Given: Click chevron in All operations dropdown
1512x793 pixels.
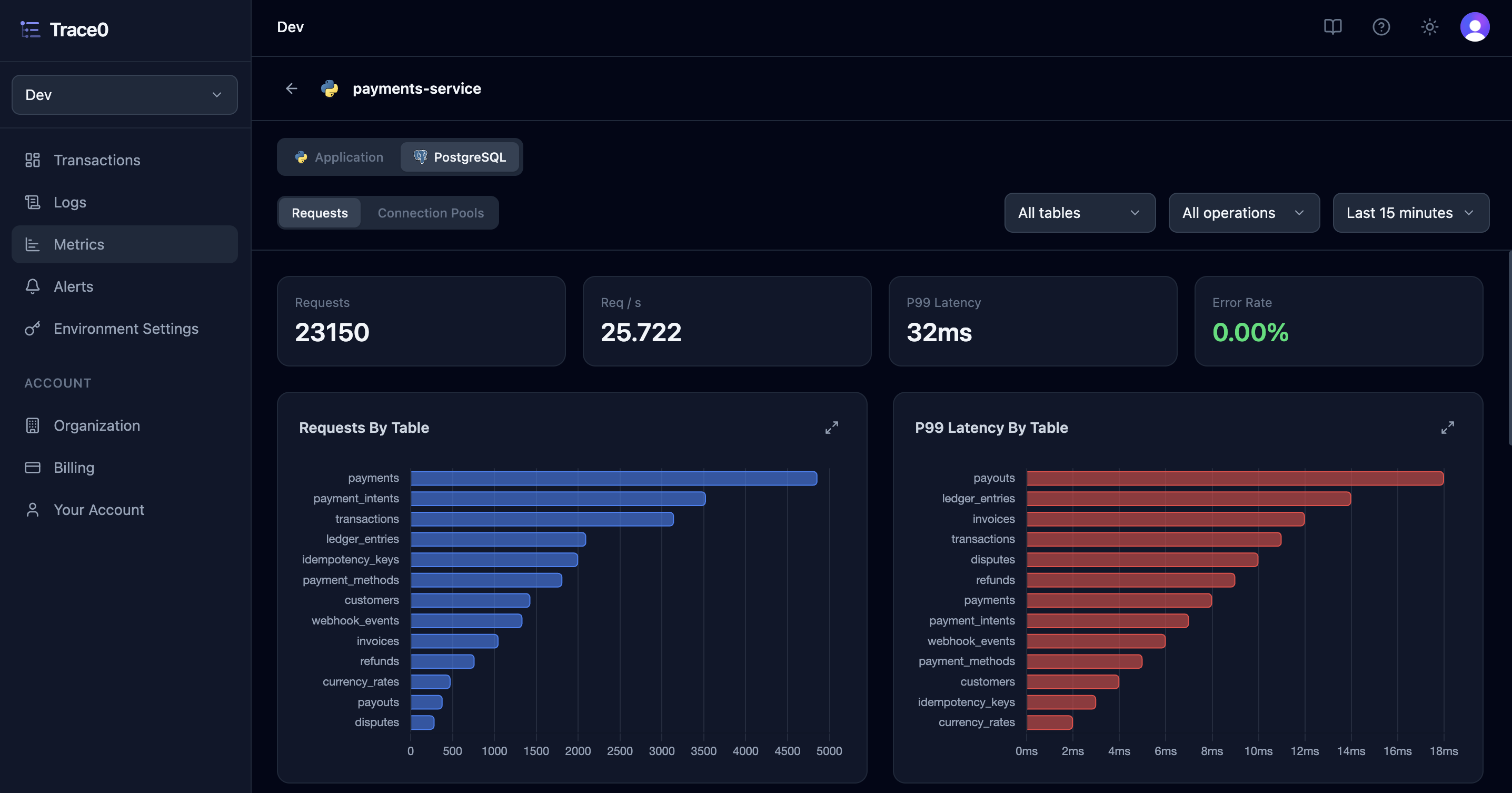Looking at the screenshot, I should coord(1299,213).
